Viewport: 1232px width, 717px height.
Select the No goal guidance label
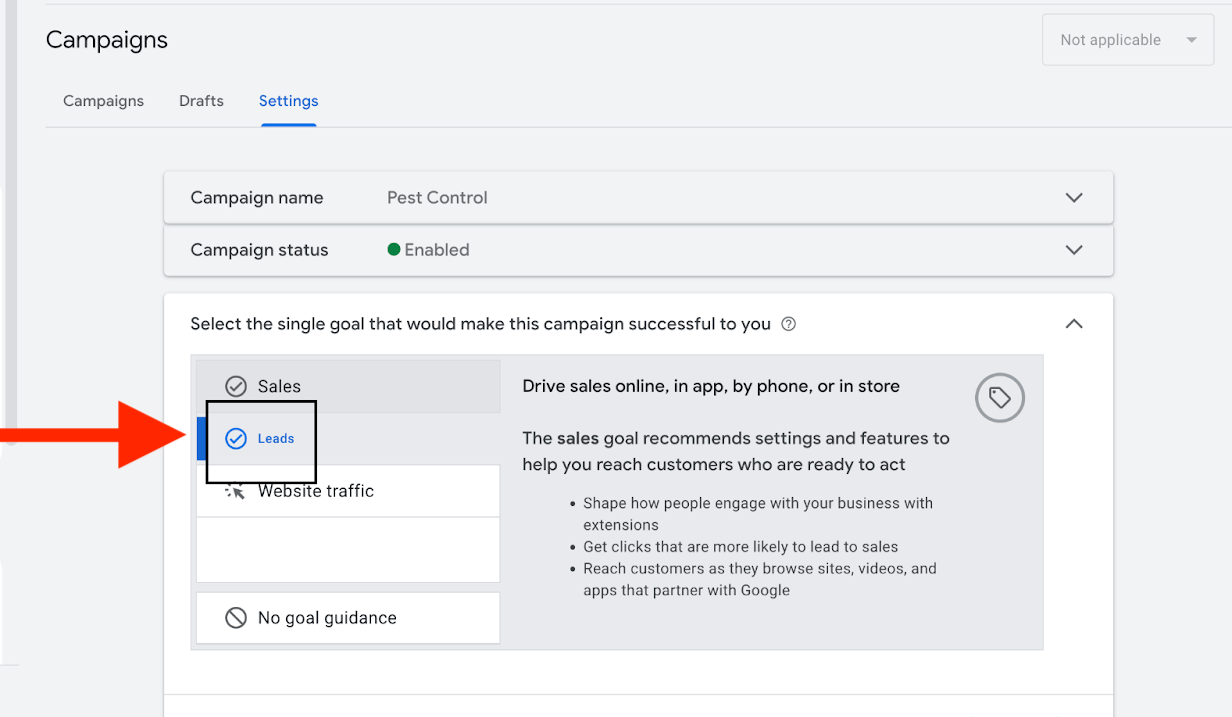coord(327,618)
